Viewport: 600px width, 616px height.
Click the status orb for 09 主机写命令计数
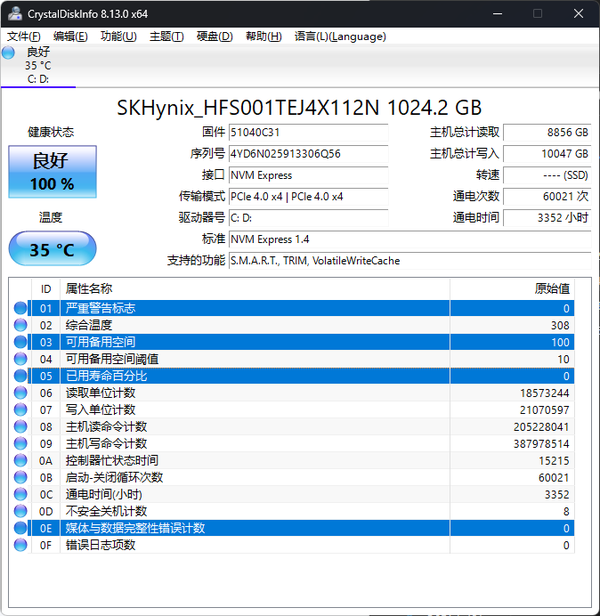pos(20,443)
